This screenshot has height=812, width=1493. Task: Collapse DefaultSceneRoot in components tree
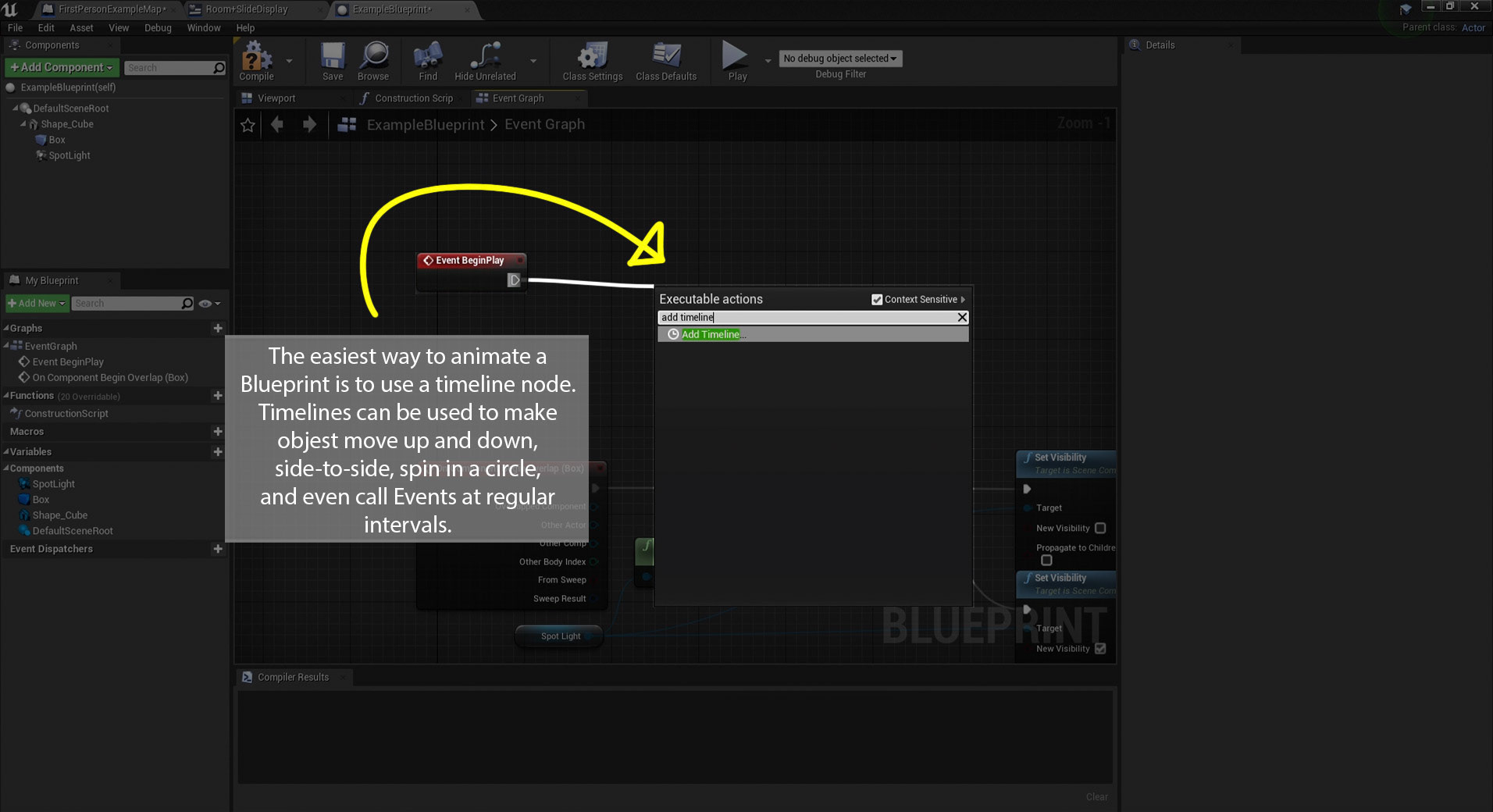click(x=15, y=108)
